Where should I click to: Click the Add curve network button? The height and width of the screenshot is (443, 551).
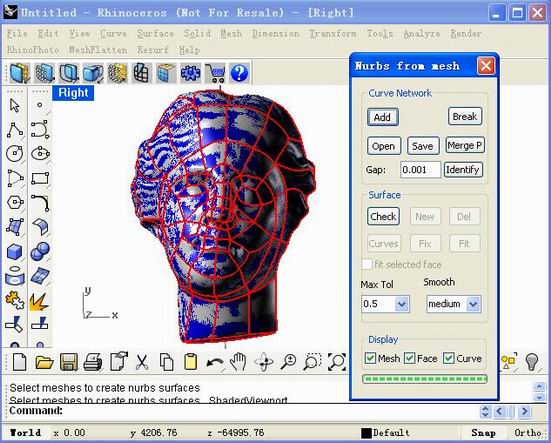[x=383, y=117]
